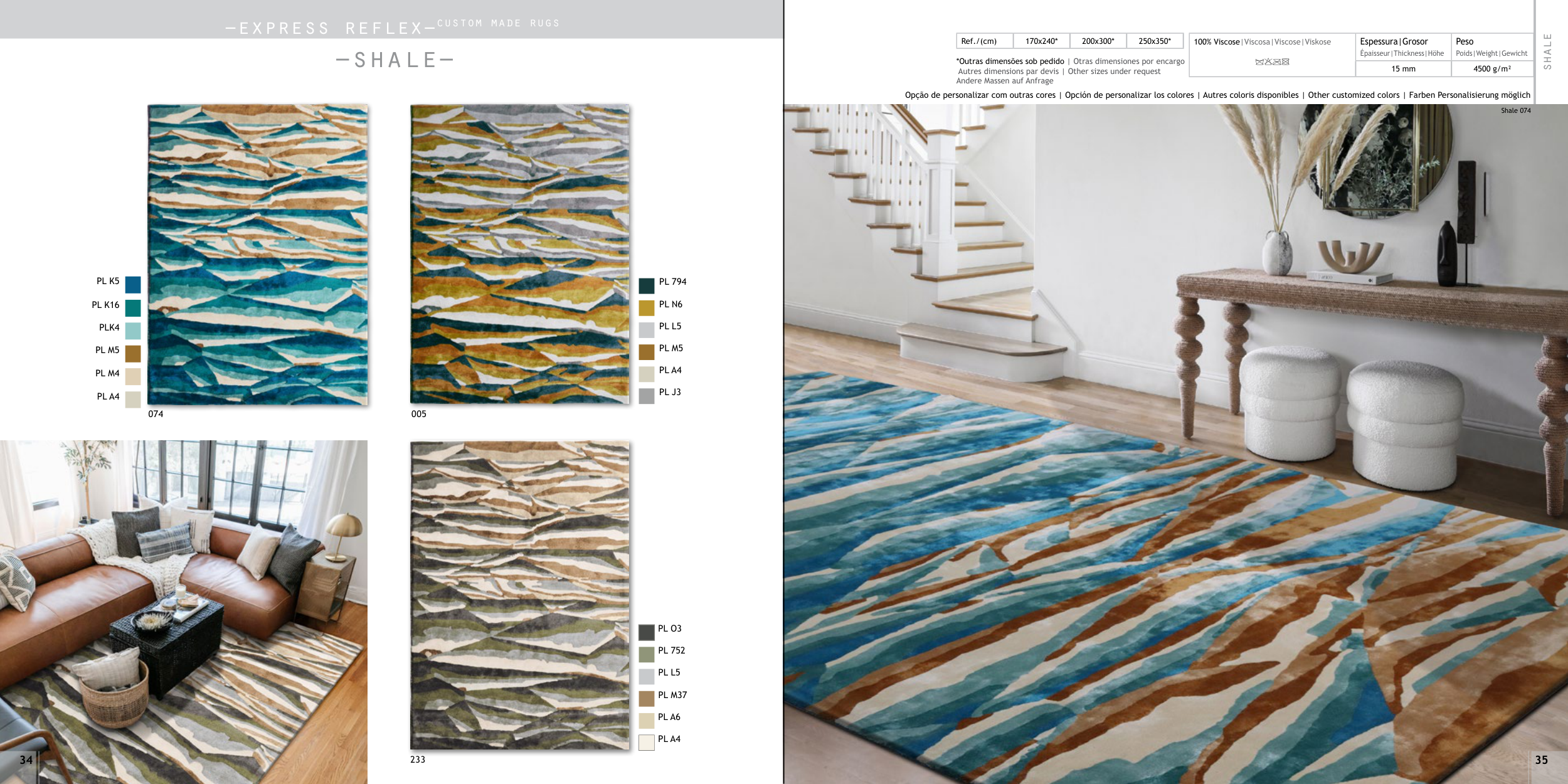Click the viscose care symbols icons

(x=1272, y=61)
